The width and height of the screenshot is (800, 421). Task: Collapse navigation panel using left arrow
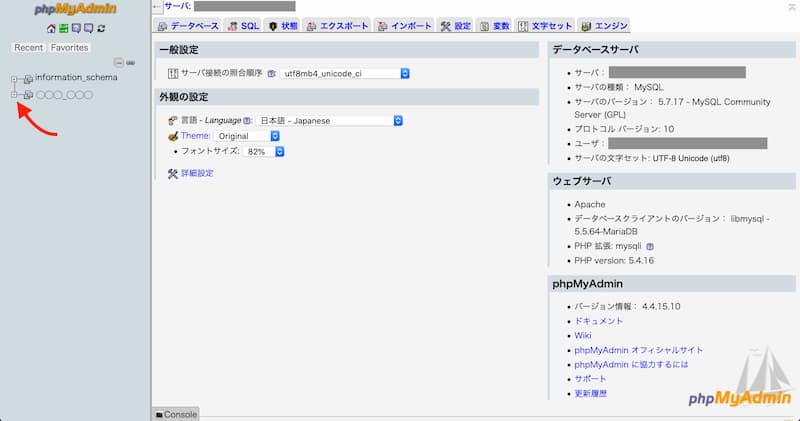(x=157, y=7)
